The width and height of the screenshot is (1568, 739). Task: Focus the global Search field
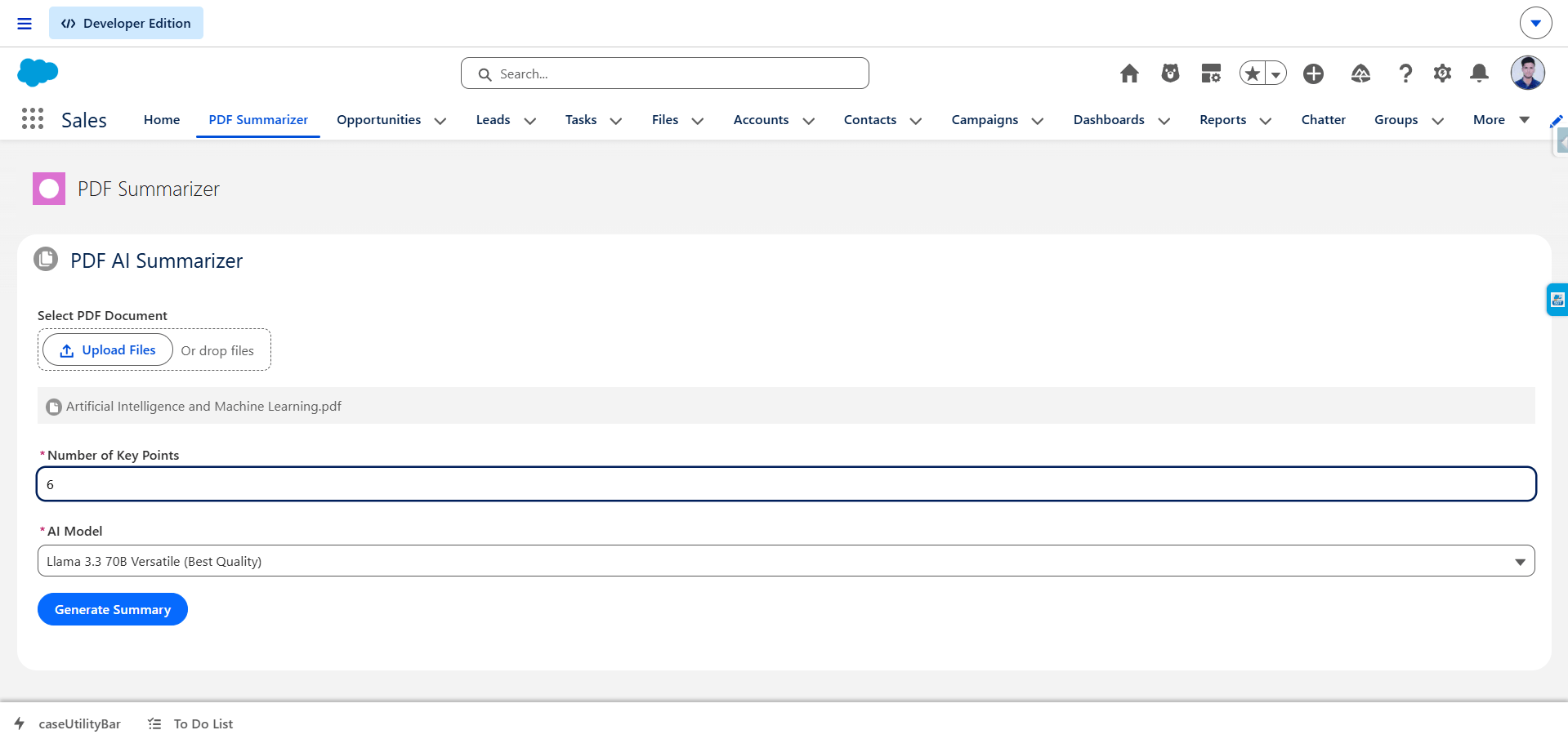665,73
